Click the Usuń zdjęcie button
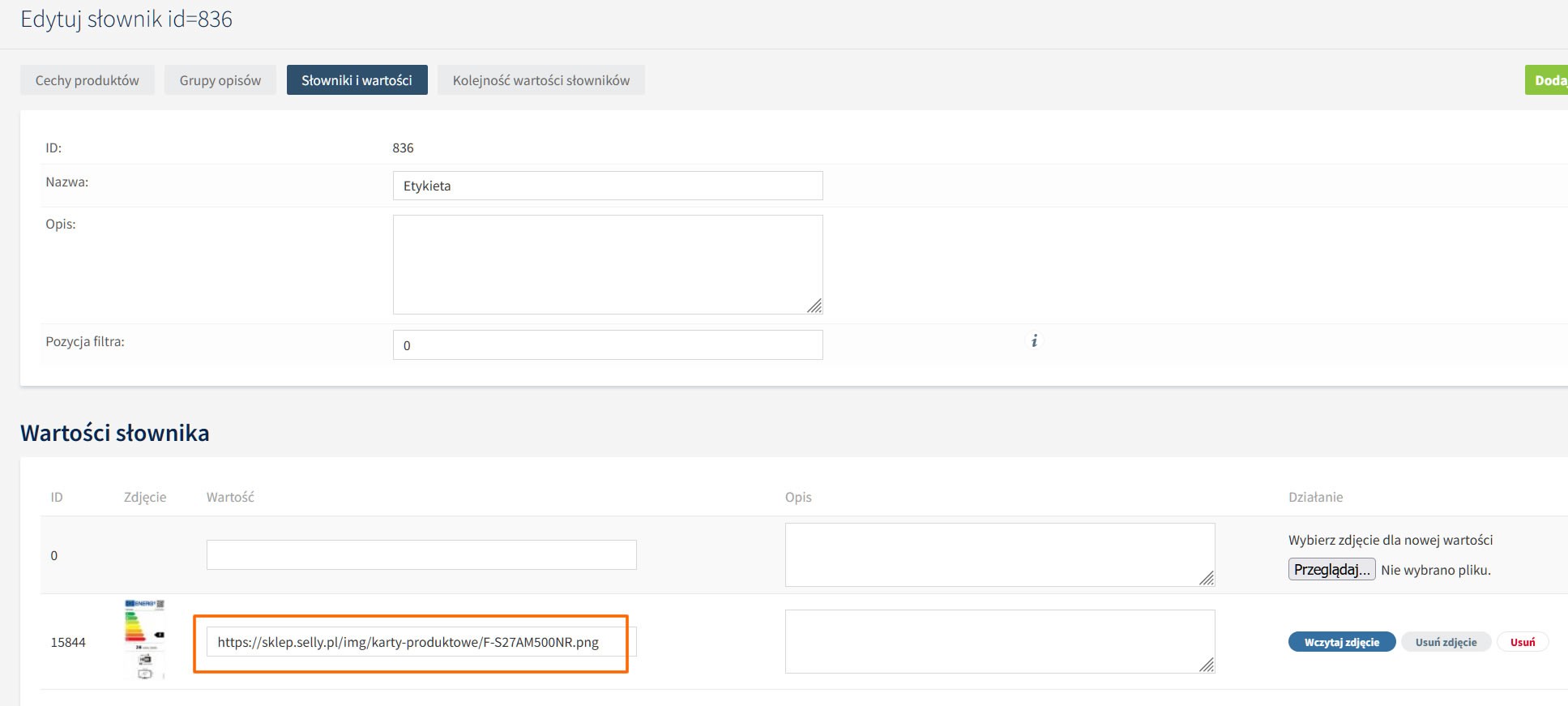This screenshot has width=1568, height=706. 1446,642
